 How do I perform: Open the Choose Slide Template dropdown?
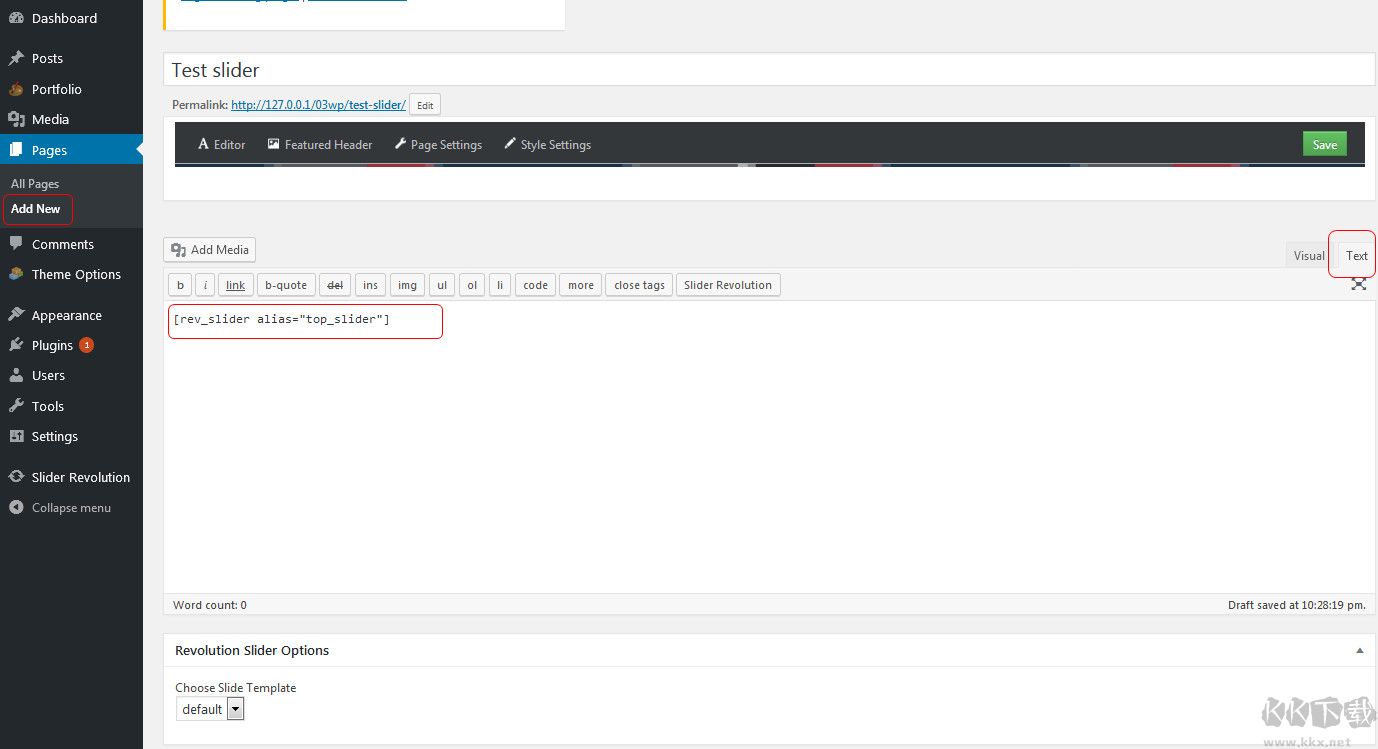[210, 709]
